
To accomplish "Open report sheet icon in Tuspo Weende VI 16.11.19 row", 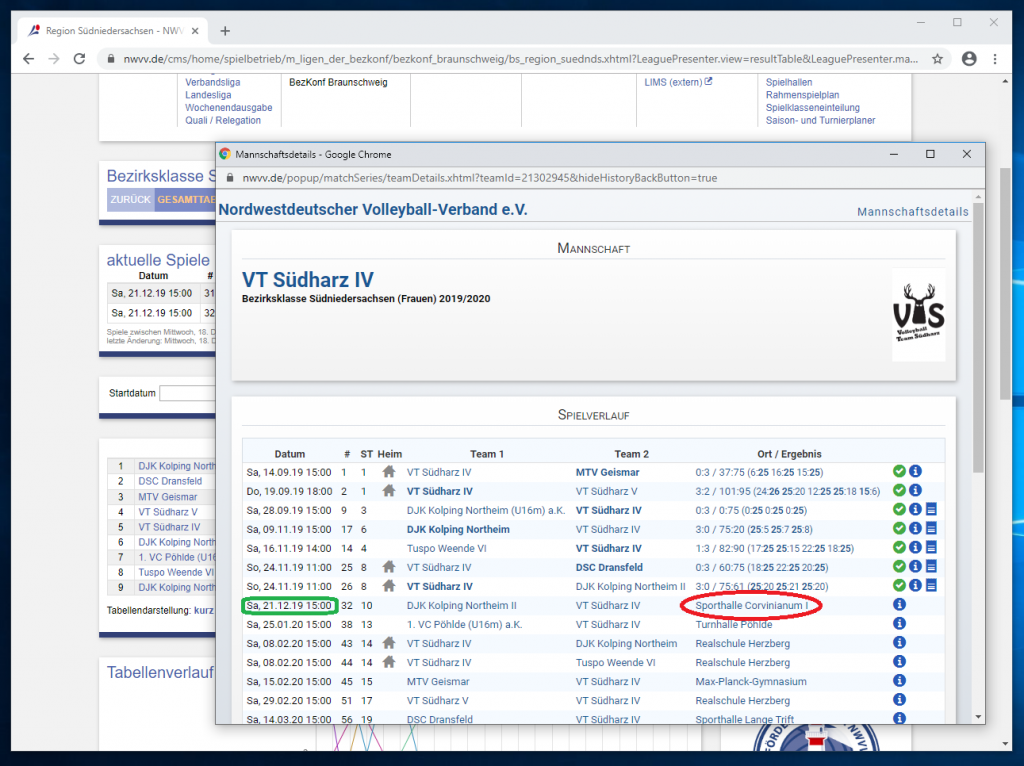I will tap(931, 547).
